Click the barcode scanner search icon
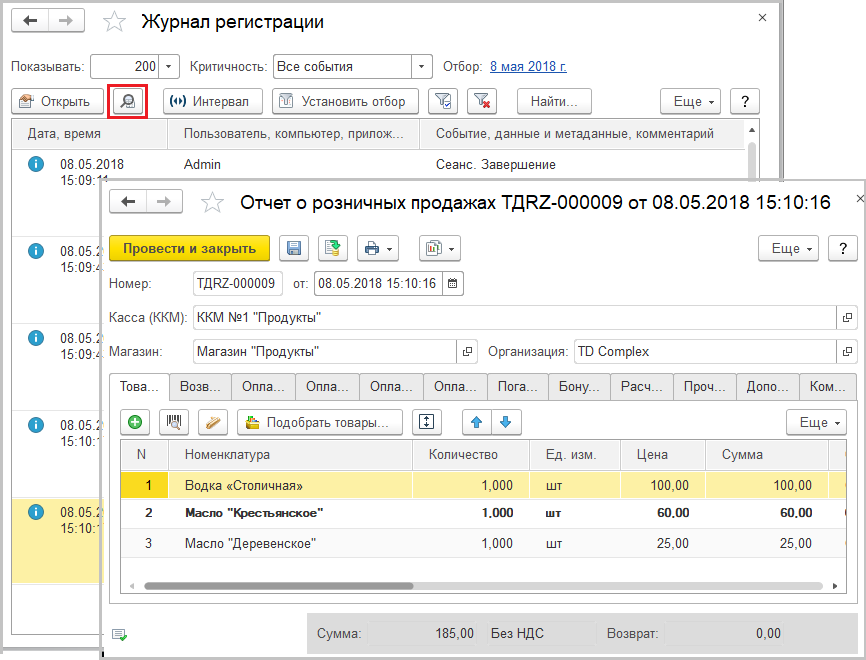The height and width of the screenshot is (660, 866). [173, 422]
